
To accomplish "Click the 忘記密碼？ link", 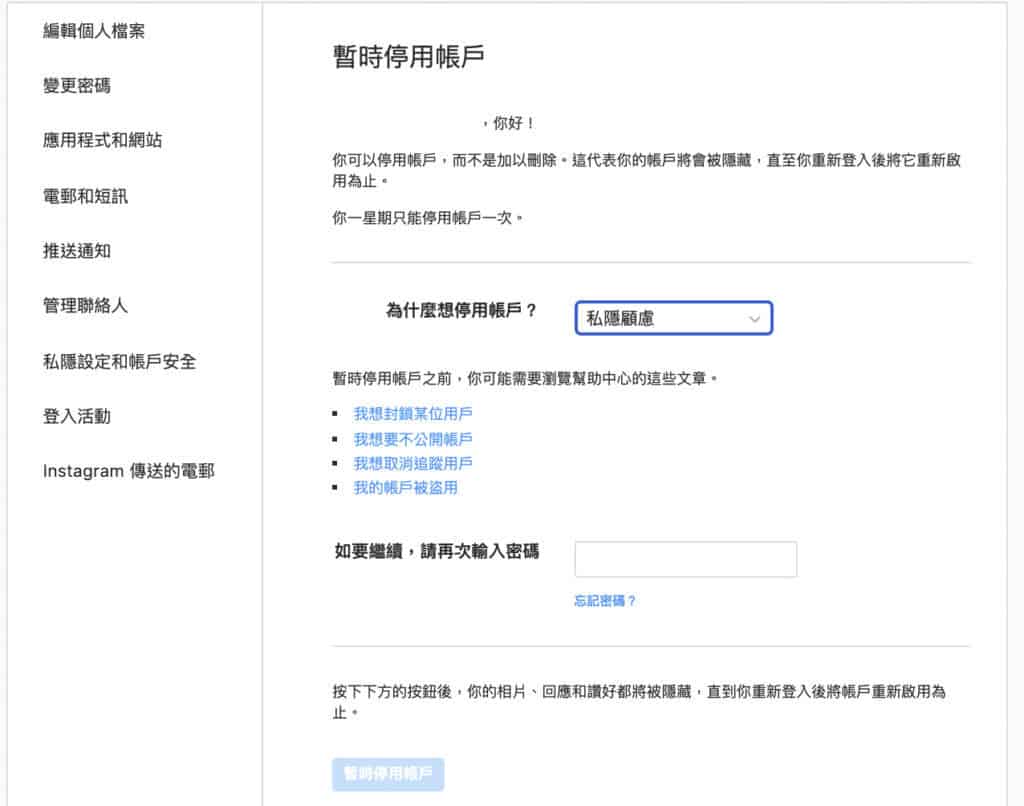I will pos(605,601).
